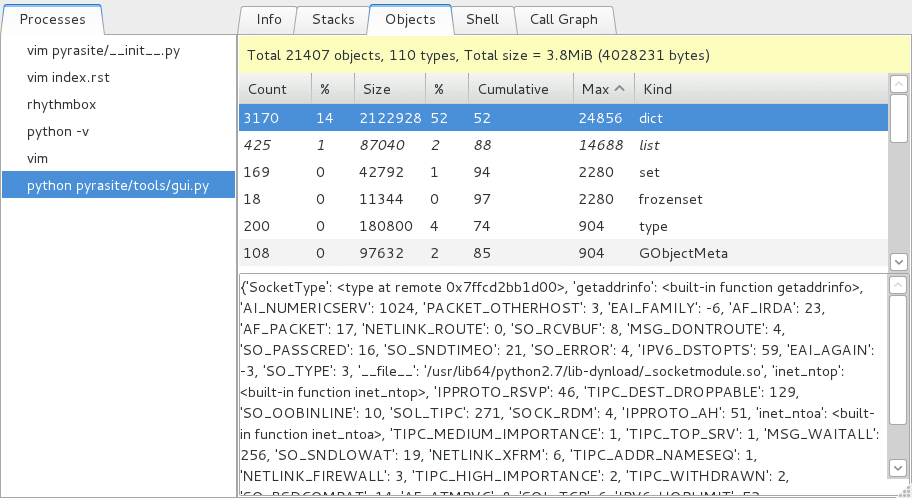Click into the object detail text view
The width and height of the screenshot is (912, 498).
(x=563, y=385)
